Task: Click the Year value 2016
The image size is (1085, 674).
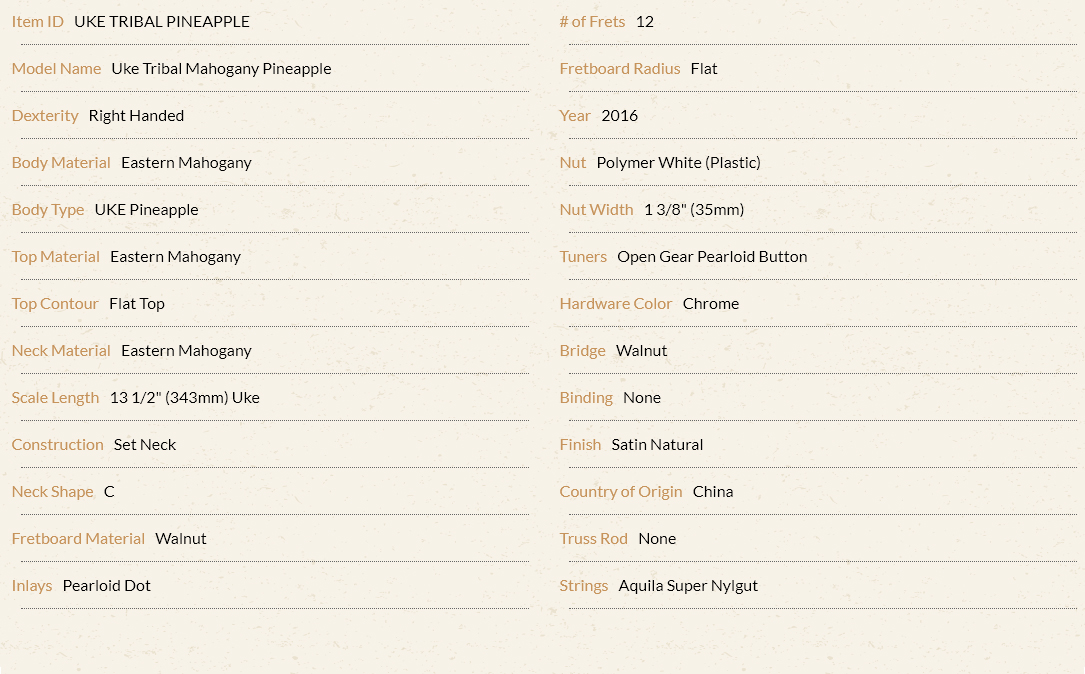Action: pyautogui.click(x=619, y=116)
